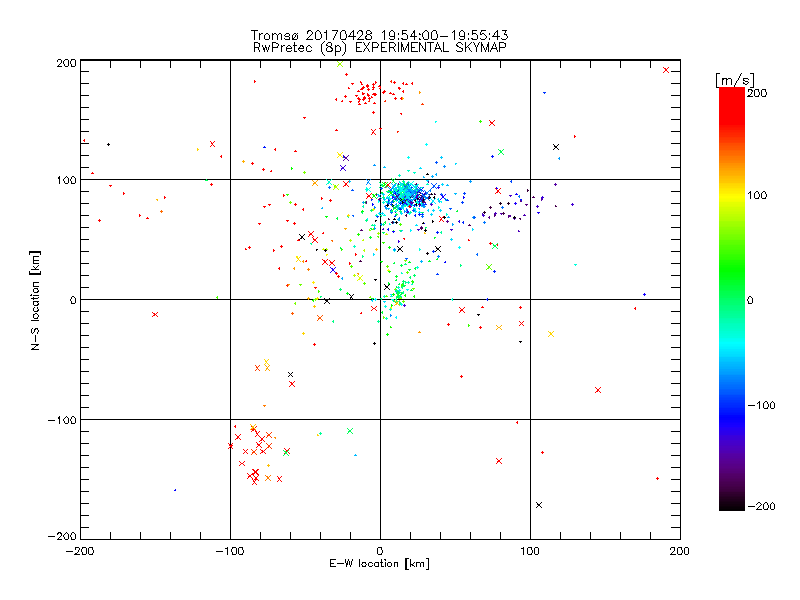This screenshot has width=800, height=600.
Task: Click the 'E-W location [km]' axis label
Action: click(379, 564)
